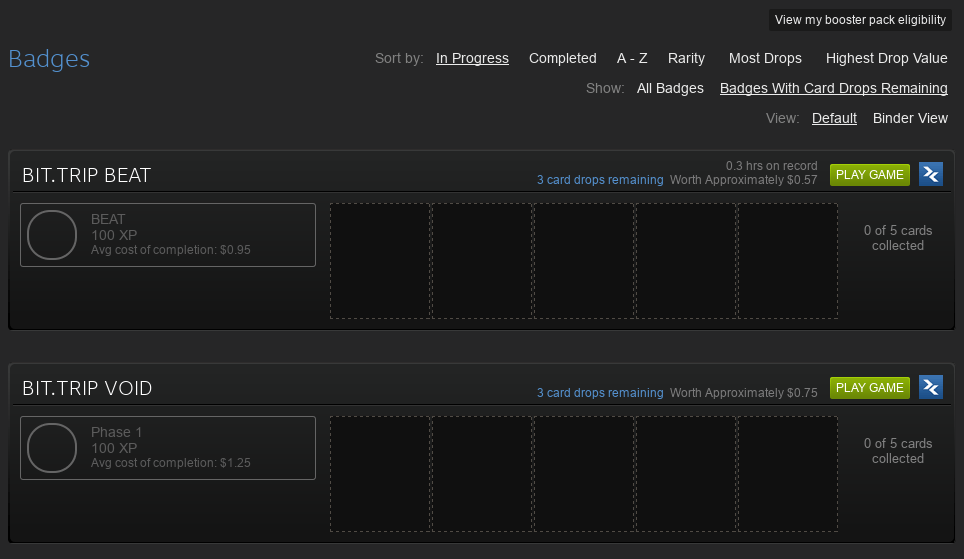
Task: Click the BEAT badge circle icon
Action: [52, 235]
